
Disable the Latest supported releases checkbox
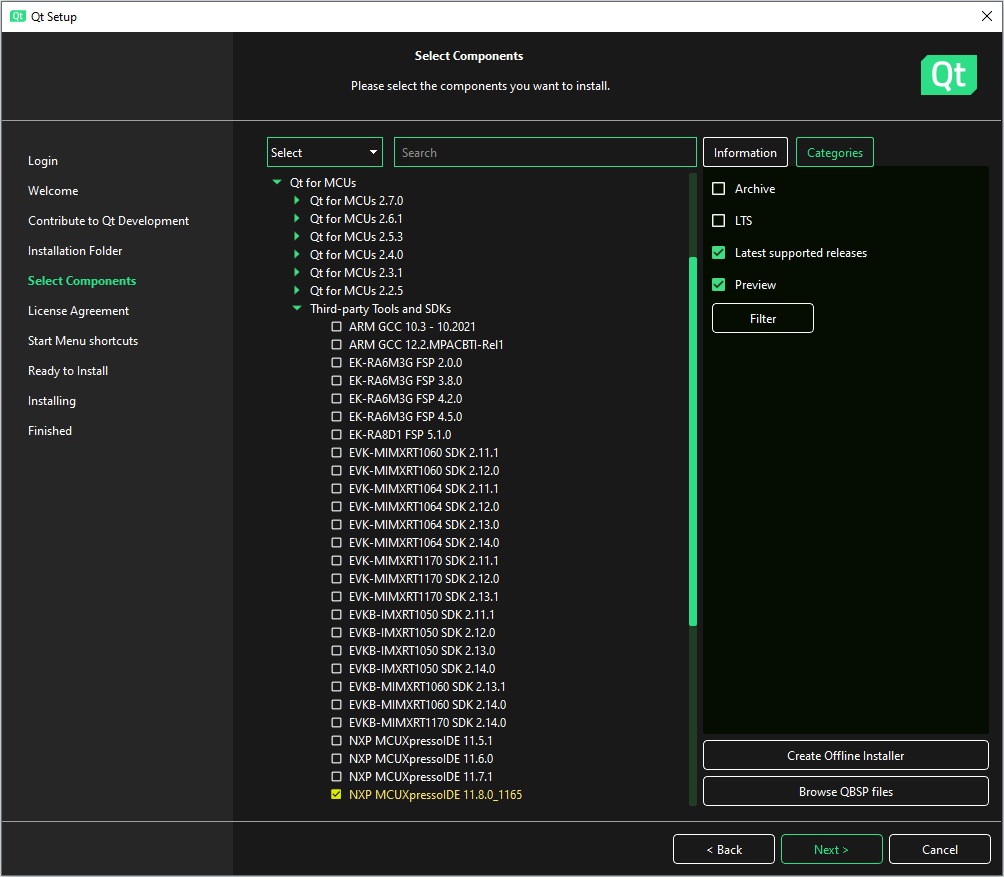[718, 252]
